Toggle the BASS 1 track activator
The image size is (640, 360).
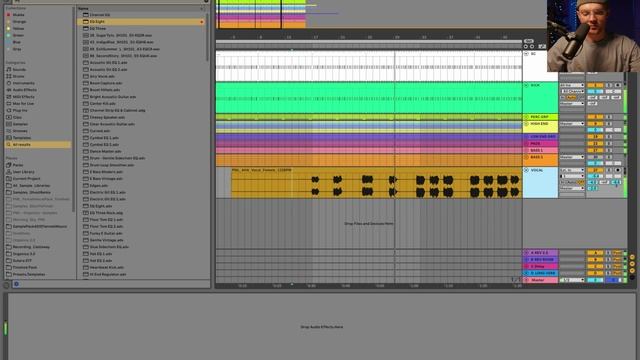pos(595,150)
